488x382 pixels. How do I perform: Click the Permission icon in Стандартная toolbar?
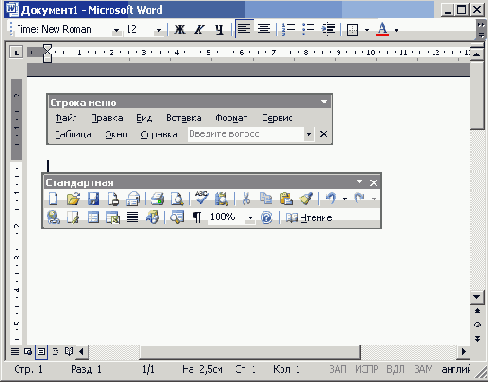113,199
